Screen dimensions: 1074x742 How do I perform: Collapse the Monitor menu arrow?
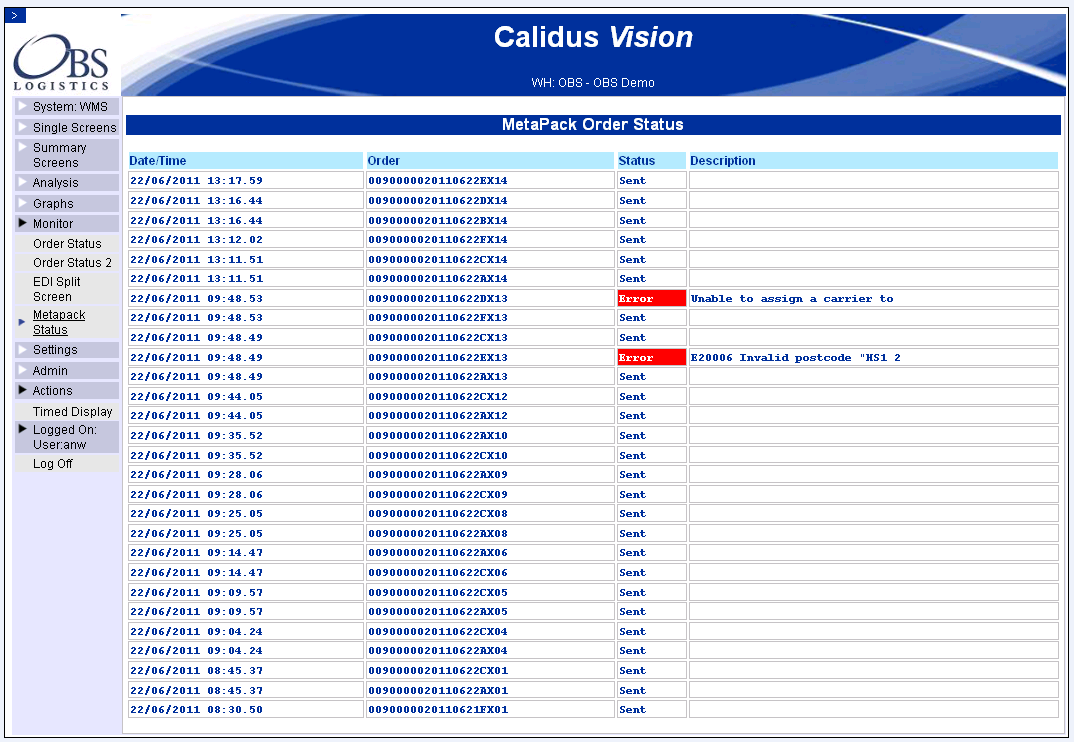coord(23,223)
